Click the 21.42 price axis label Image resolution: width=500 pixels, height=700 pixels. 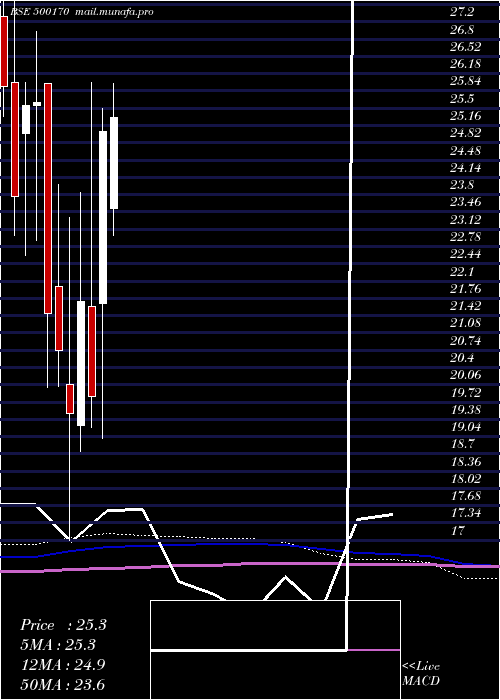[x=465, y=306]
